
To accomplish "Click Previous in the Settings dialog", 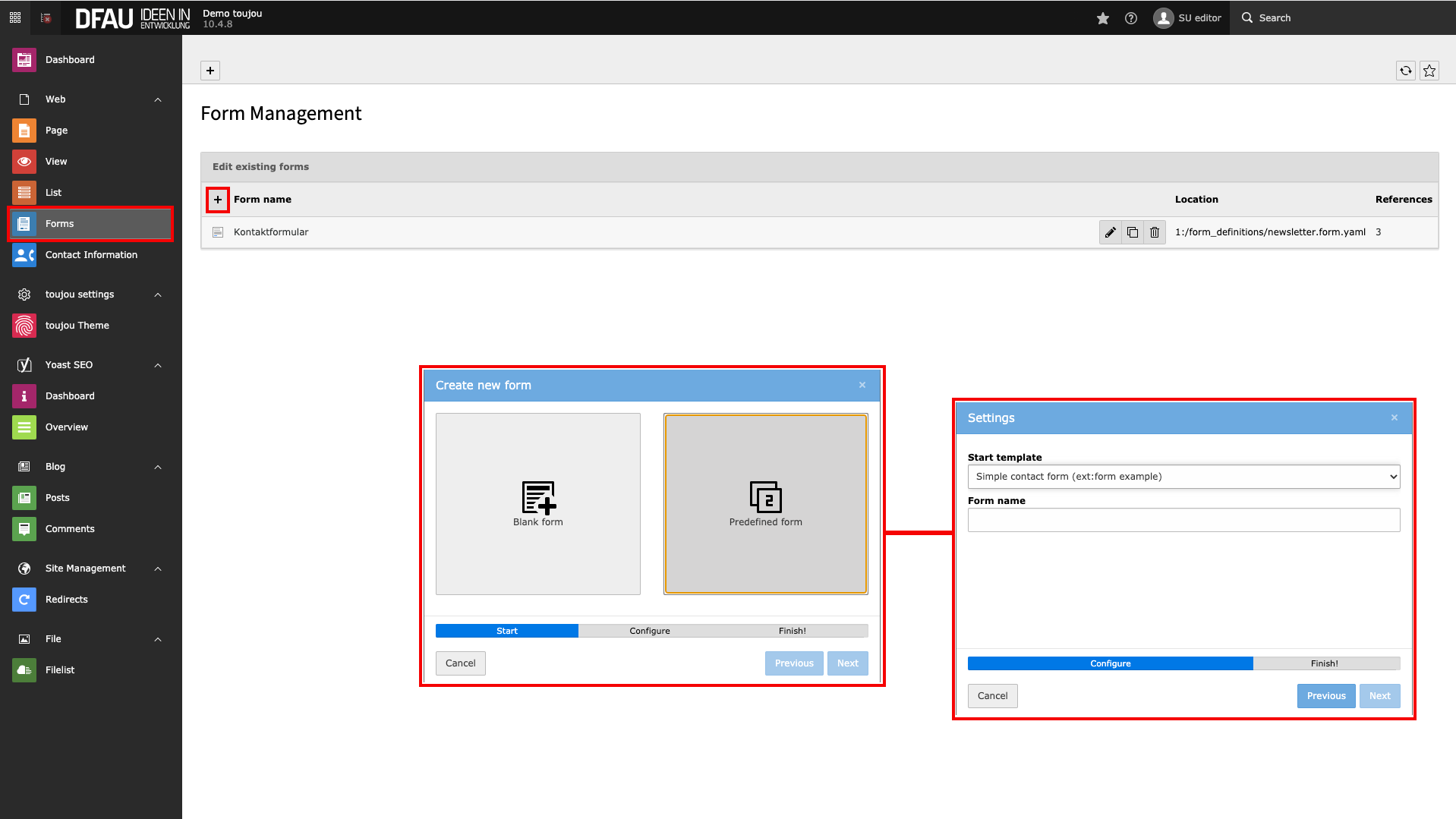I will click(x=1325, y=696).
